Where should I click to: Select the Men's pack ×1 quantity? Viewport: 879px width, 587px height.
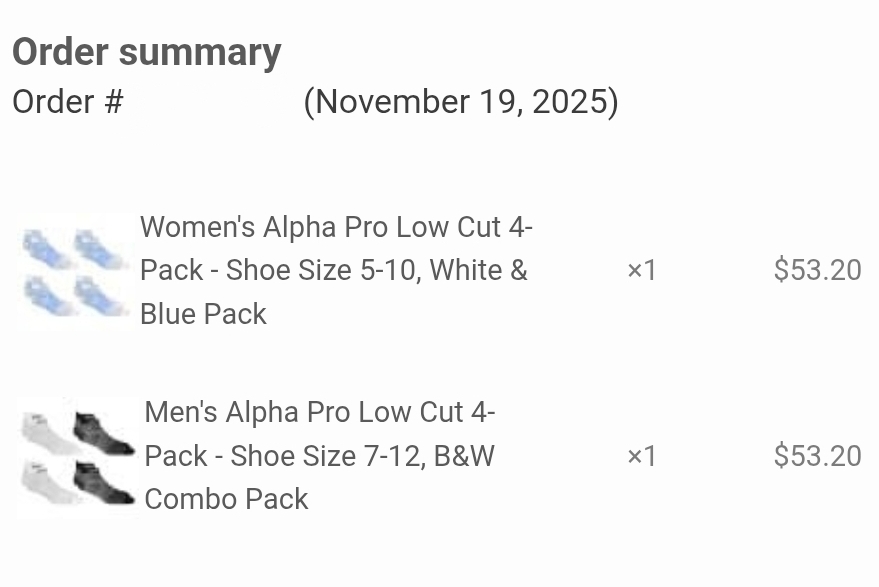(x=641, y=456)
